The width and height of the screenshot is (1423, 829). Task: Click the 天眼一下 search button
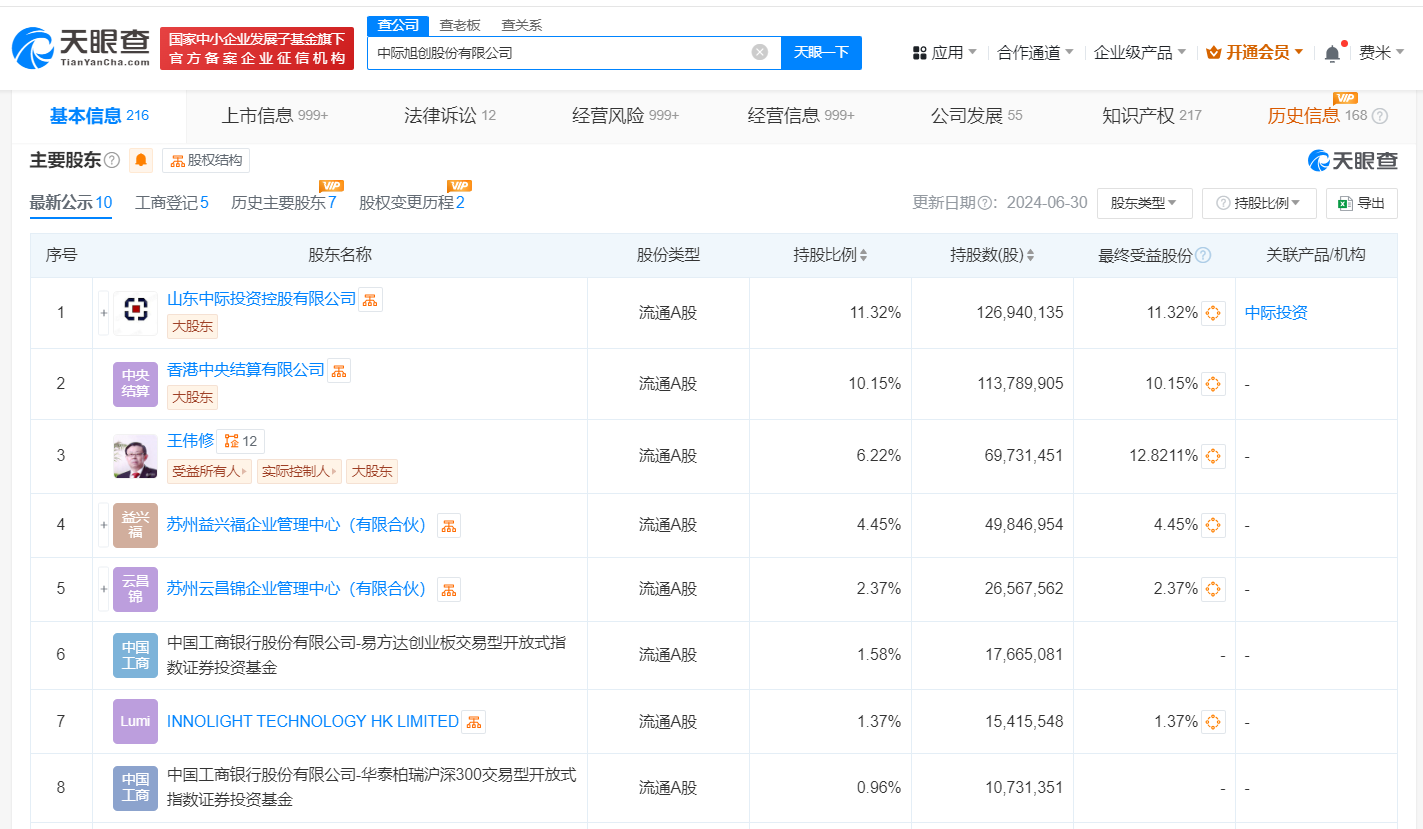[821, 52]
